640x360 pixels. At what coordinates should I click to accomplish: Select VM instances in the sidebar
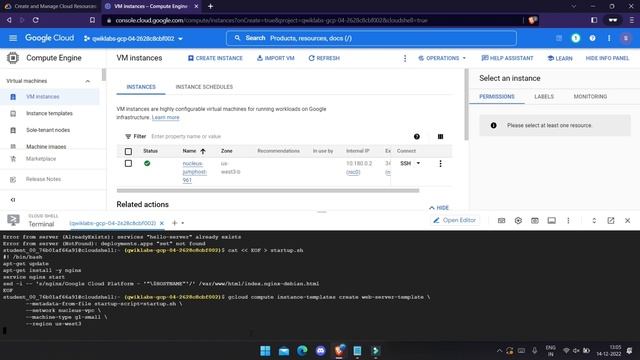49,97
